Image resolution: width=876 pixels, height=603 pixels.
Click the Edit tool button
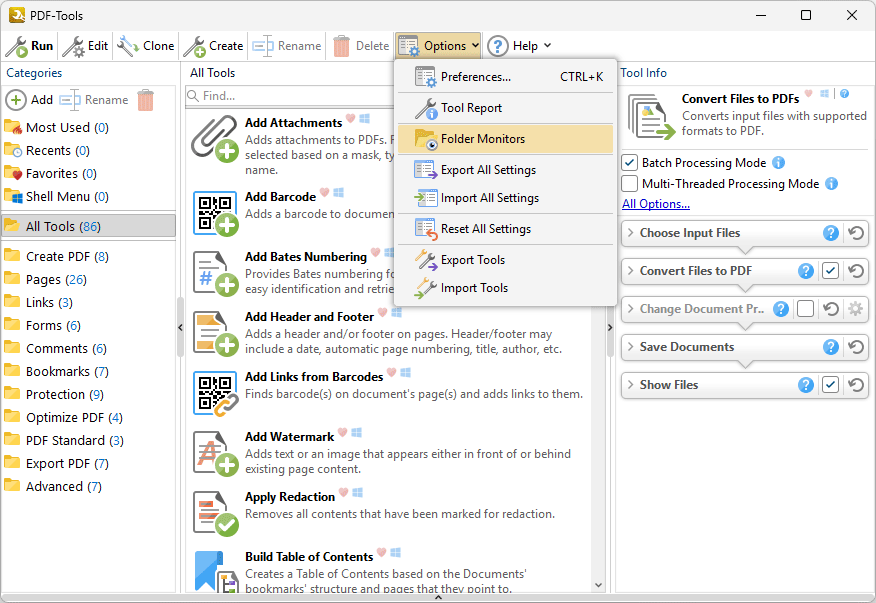point(85,46)
